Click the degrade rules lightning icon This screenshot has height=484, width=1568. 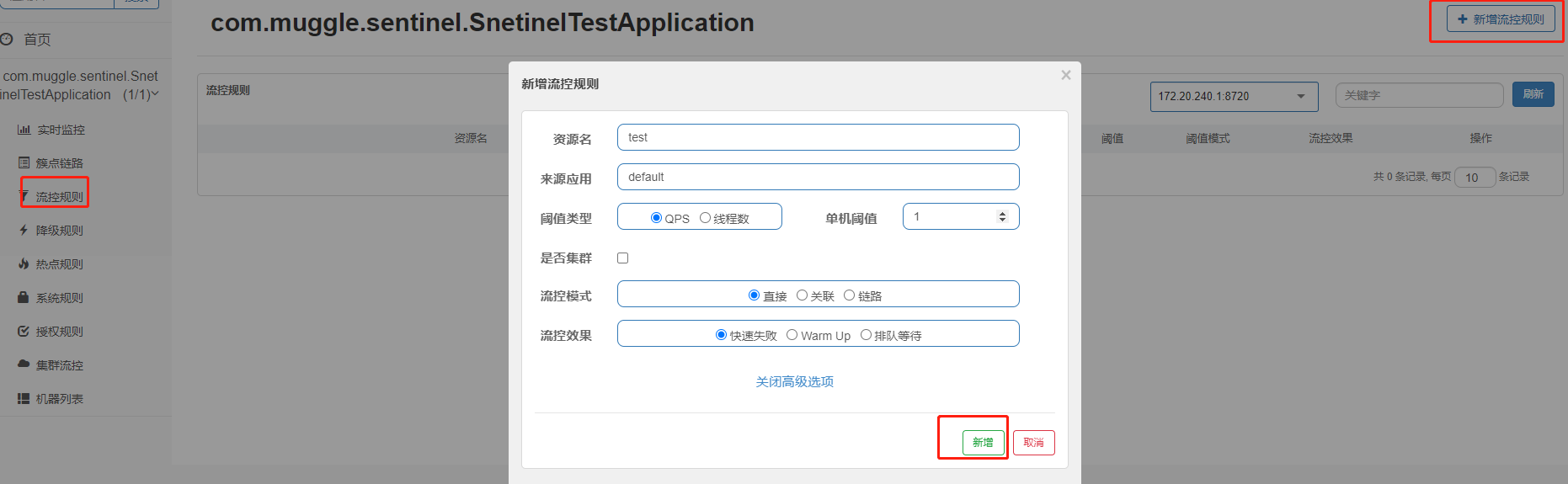[24, 230]
